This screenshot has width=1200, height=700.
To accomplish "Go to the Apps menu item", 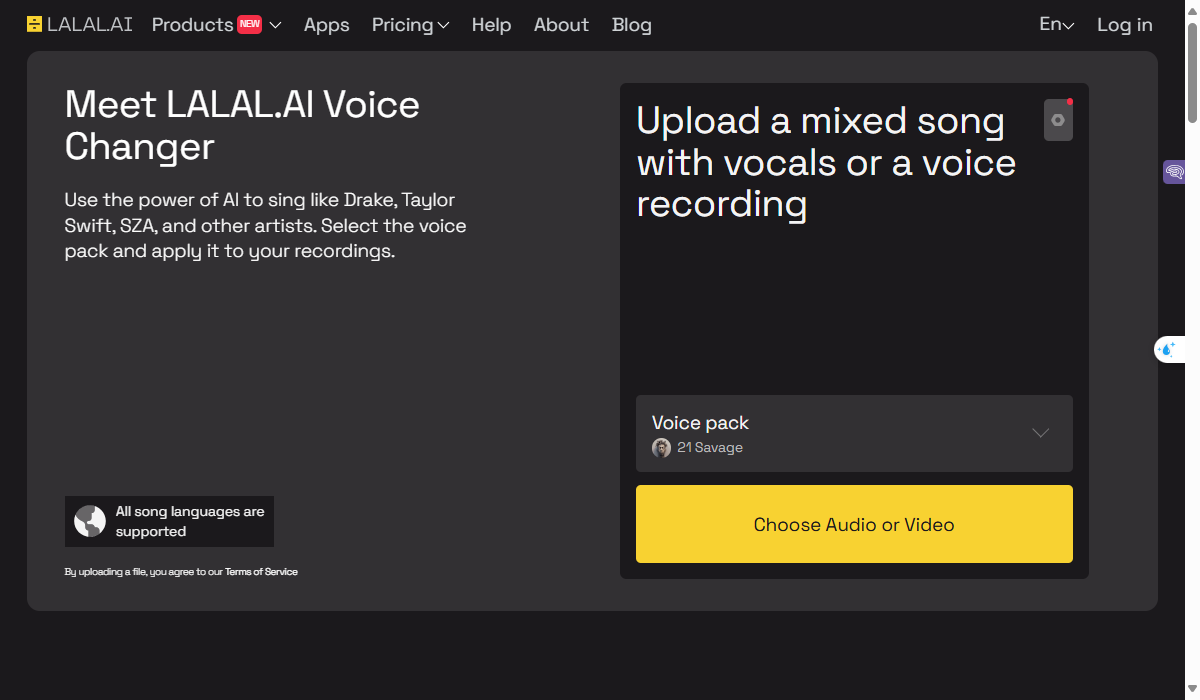I will 327,25.
